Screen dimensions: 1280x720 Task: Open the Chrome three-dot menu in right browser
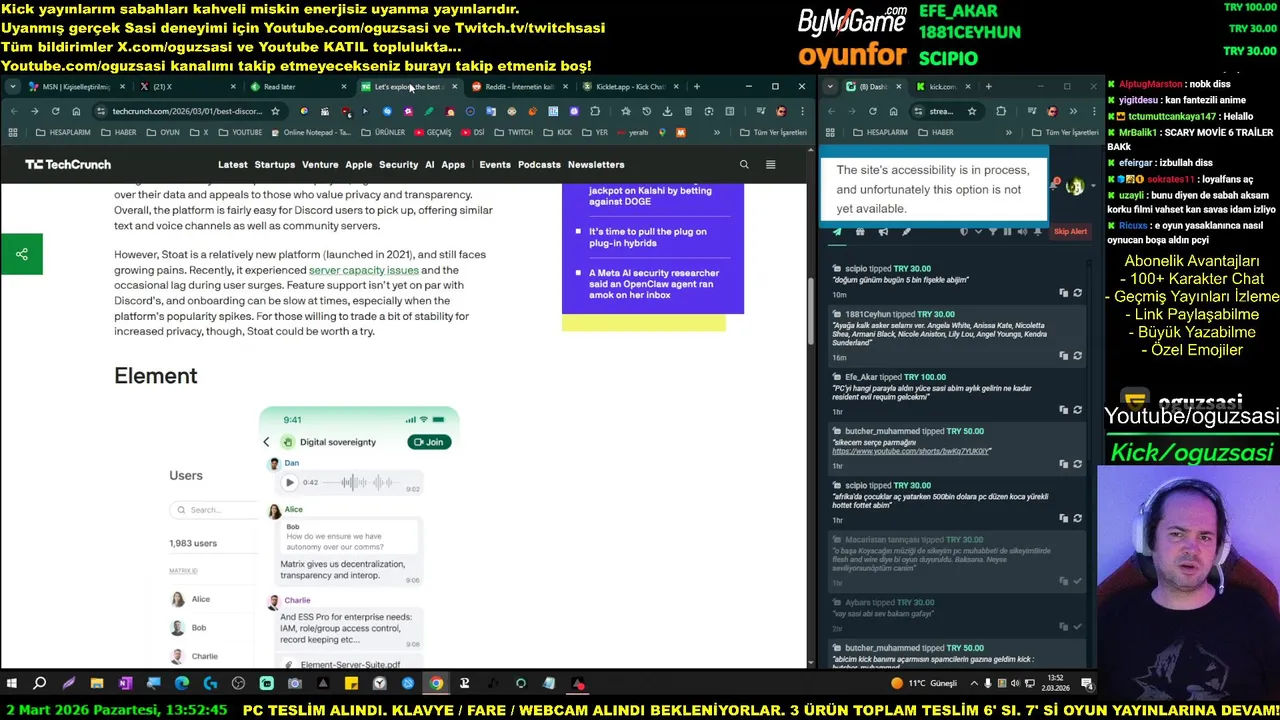[x=1093, y=111]
